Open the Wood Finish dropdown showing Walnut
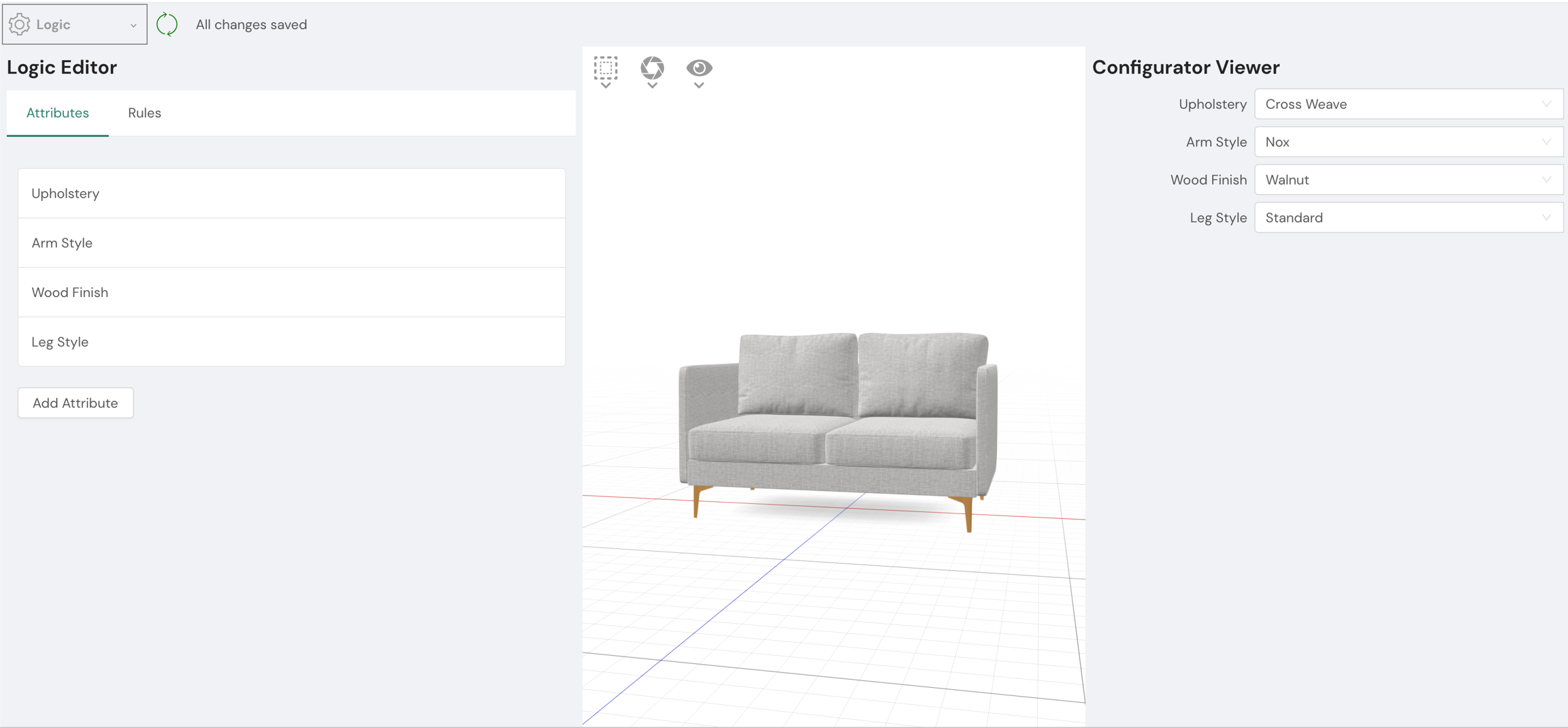Screen dimensions: 1568x728 [1408, 180]
